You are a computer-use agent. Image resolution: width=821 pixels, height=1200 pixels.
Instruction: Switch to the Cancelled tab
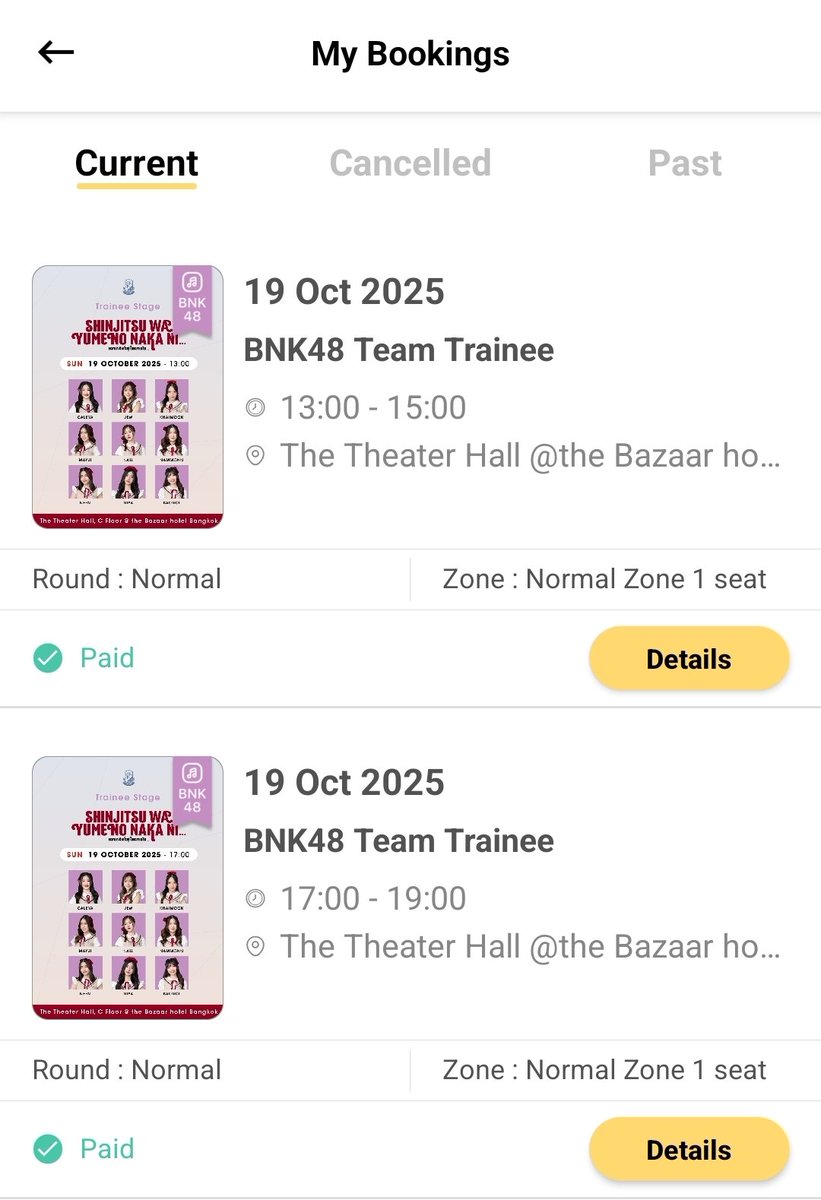(410, 163)
